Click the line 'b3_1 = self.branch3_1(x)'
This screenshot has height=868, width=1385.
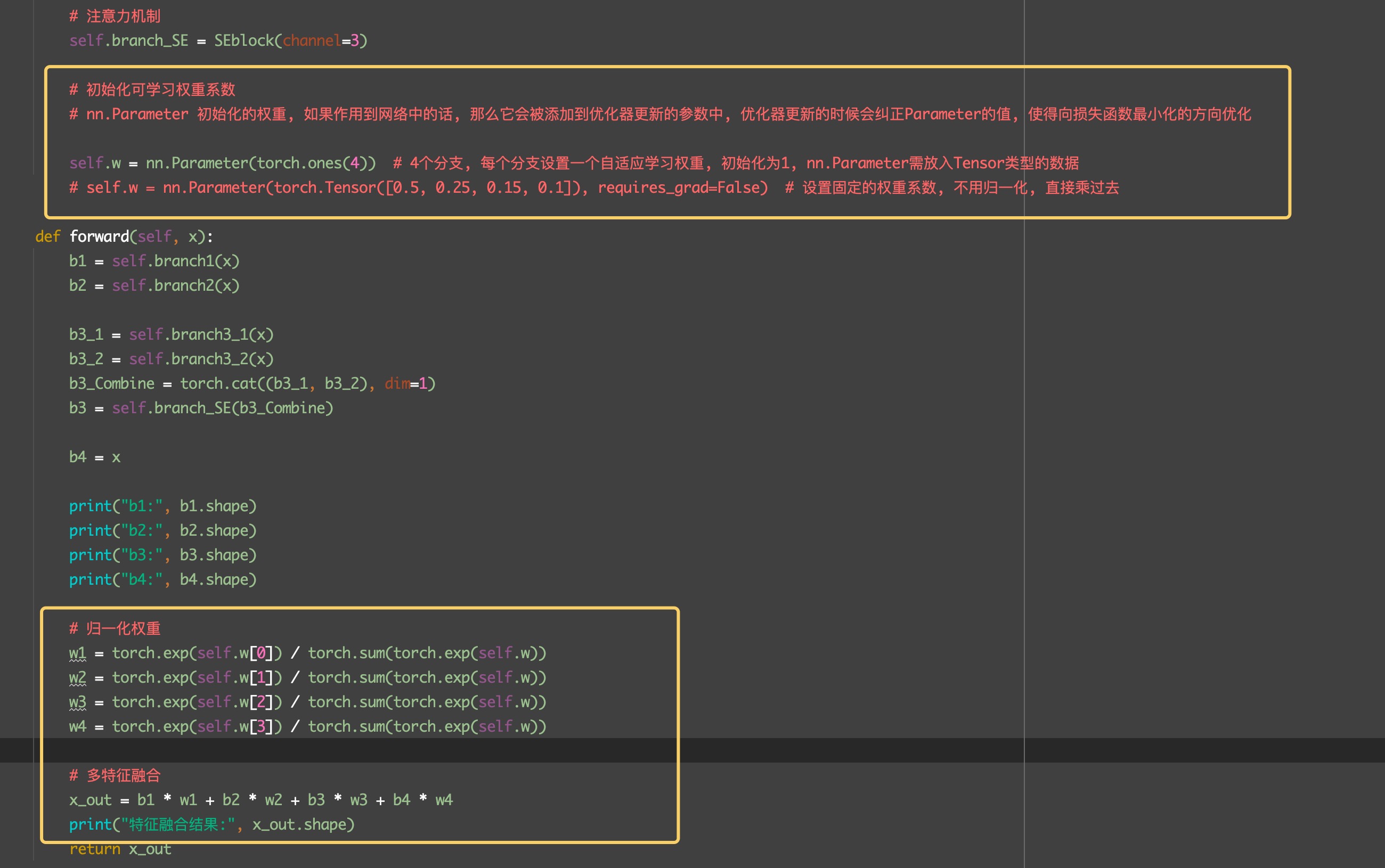(171, 334)
